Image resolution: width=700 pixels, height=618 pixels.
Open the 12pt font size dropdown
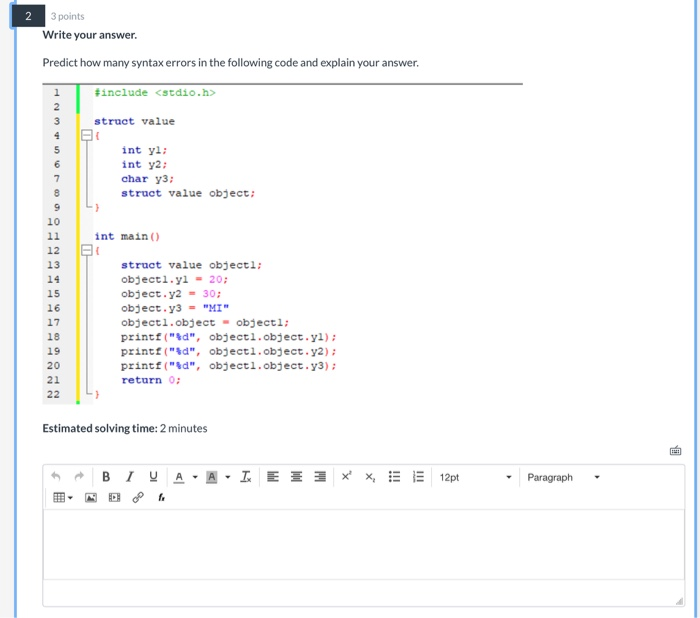click(x=475, y=477)
